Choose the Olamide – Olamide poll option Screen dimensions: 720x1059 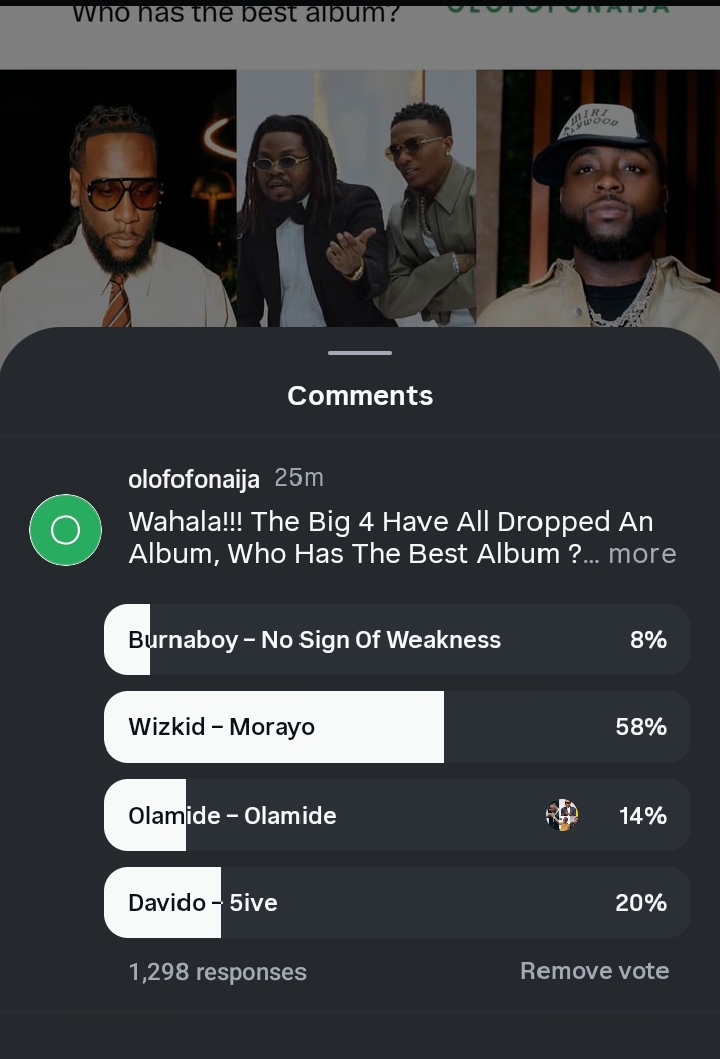(397, 815)
